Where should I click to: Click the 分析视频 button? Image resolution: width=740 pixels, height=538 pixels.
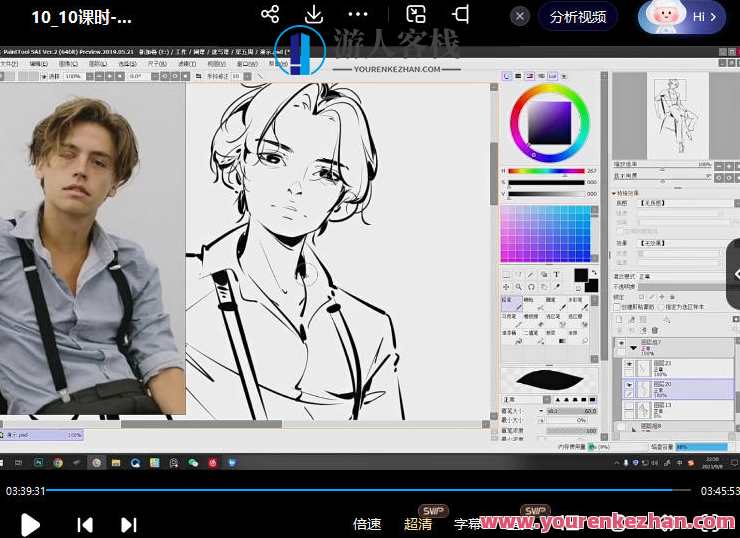(577, 17)
